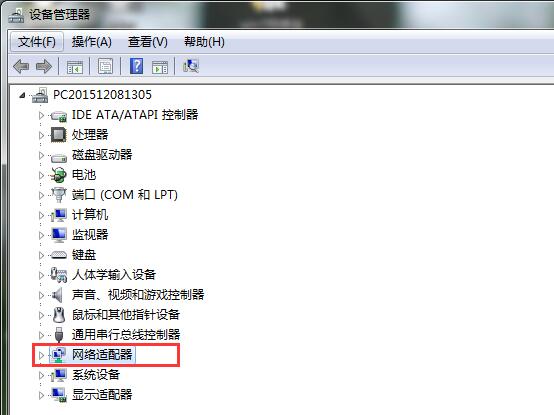This screenshot has height=415, width=554.
Task: Click the Scan for hardware changes icon
Action: [191, 66]
